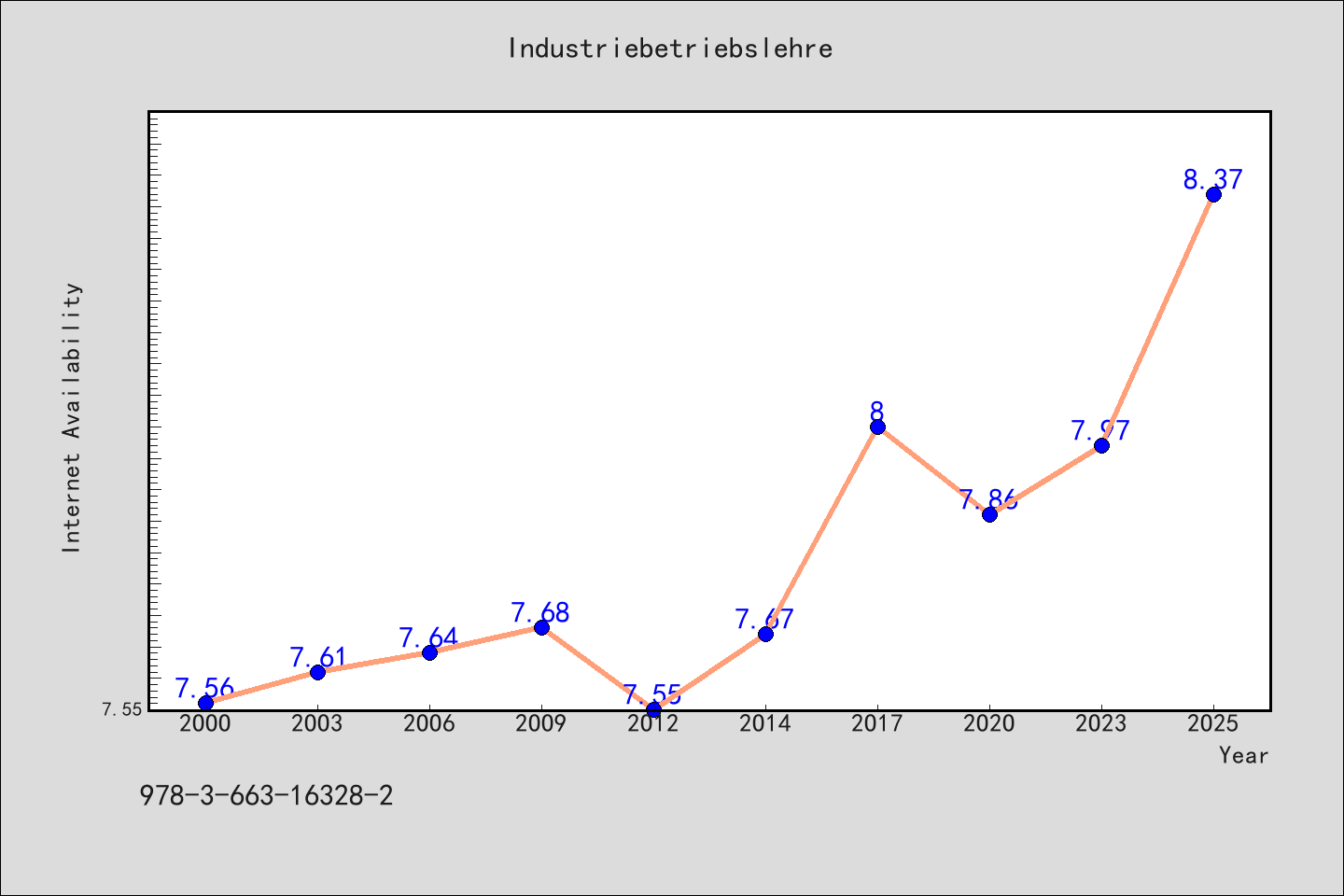Click the 7.56 data point for 2000
Image resolution: width=1344 pixels, height=896 pixels.
coord(205,703)
